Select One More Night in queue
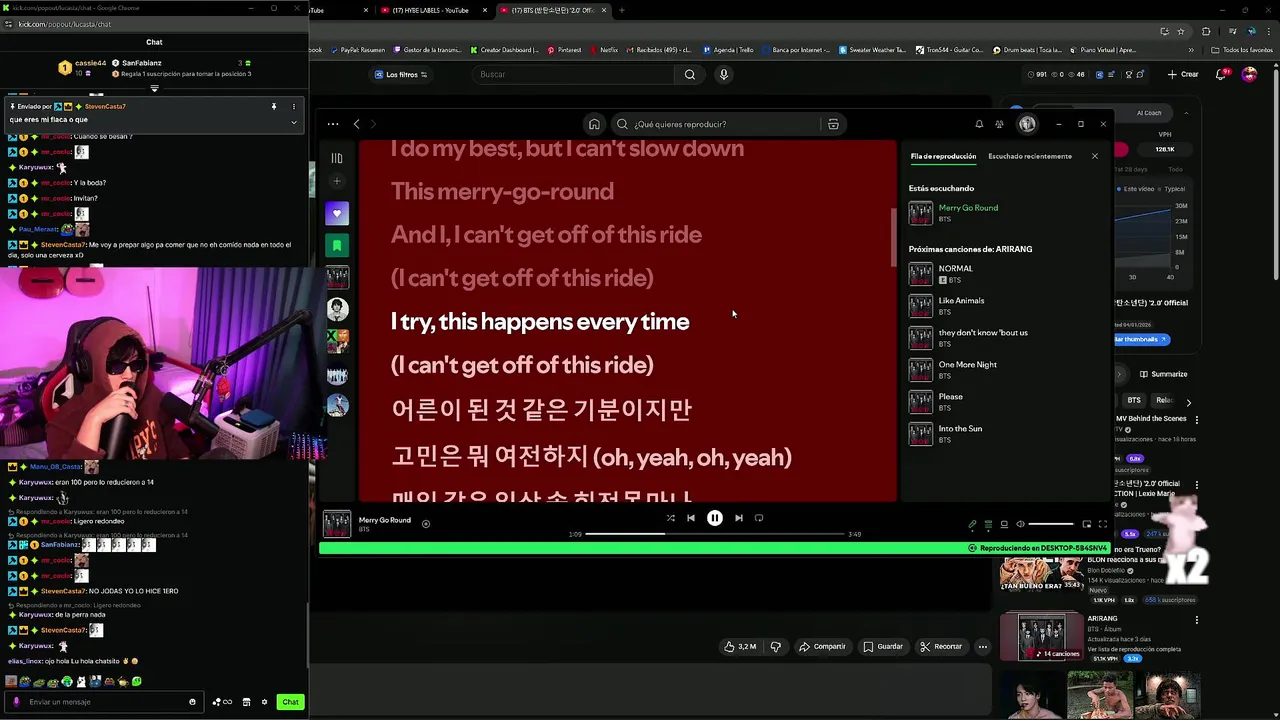Screen dimensions: 1280x720 (x=1004, y=369)
